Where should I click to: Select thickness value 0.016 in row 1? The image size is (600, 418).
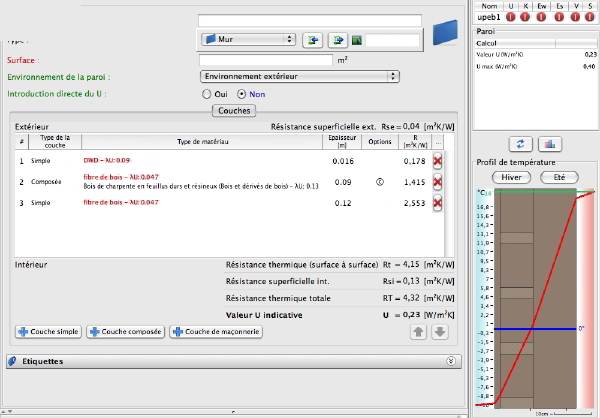(x=343, y=161)
